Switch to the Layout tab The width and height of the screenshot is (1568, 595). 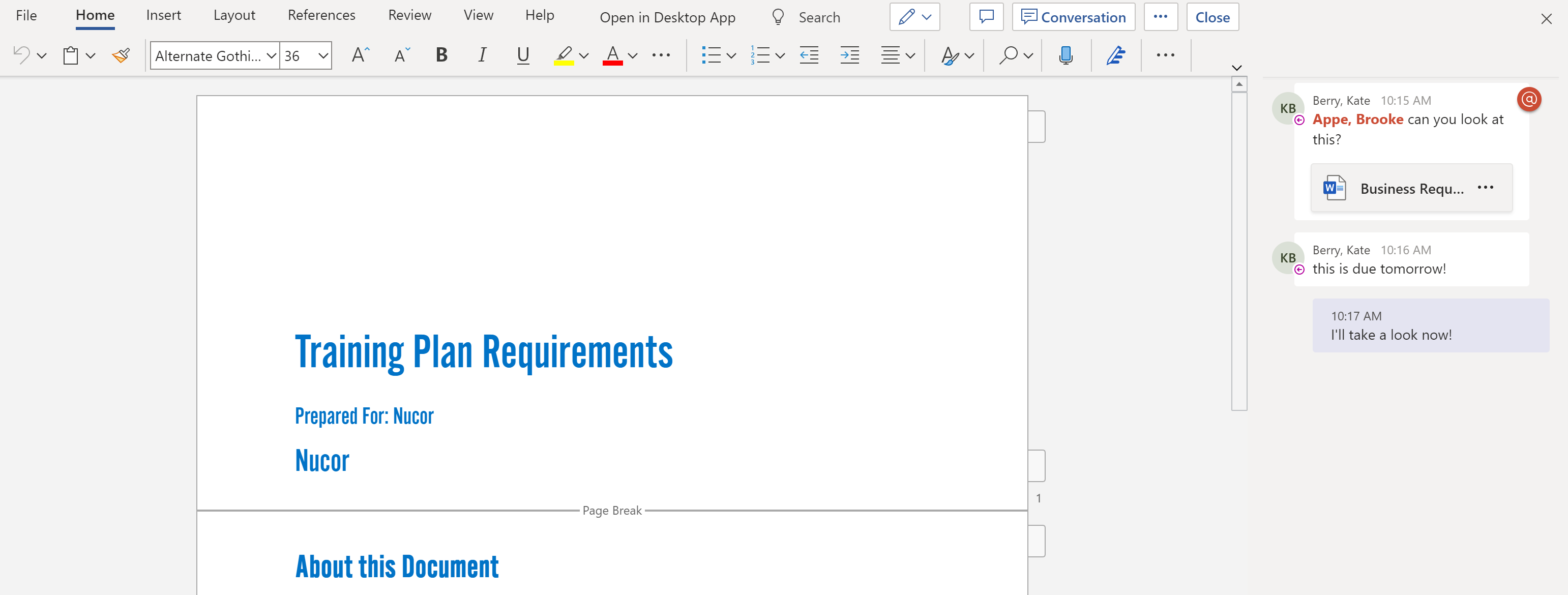[x=234, y=15]
